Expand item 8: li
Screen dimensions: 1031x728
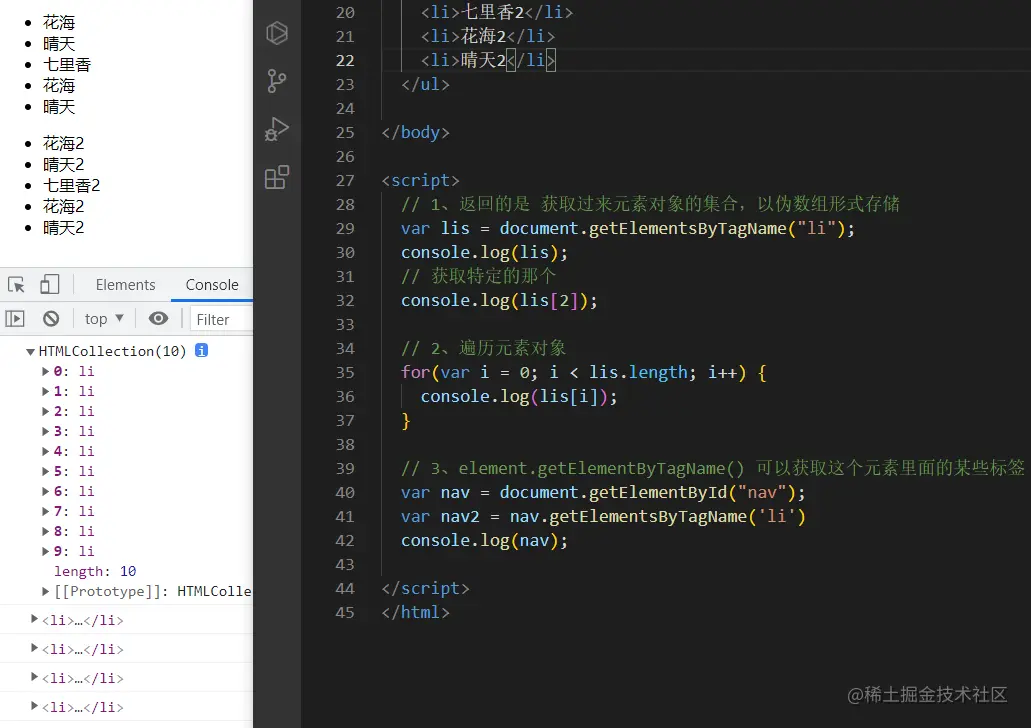pos(45,531)
